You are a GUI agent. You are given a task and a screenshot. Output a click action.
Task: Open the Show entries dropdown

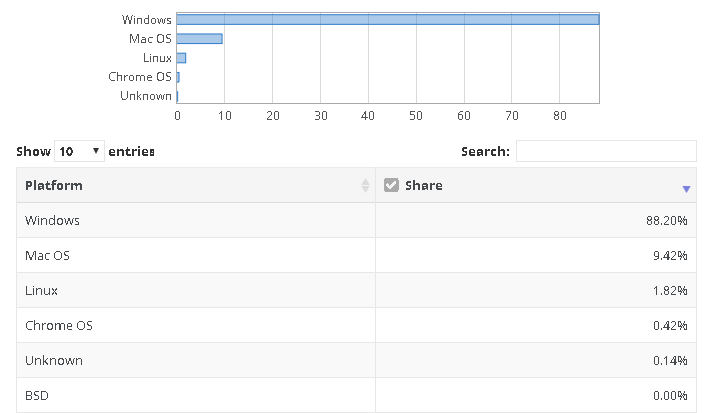[79, 151]
